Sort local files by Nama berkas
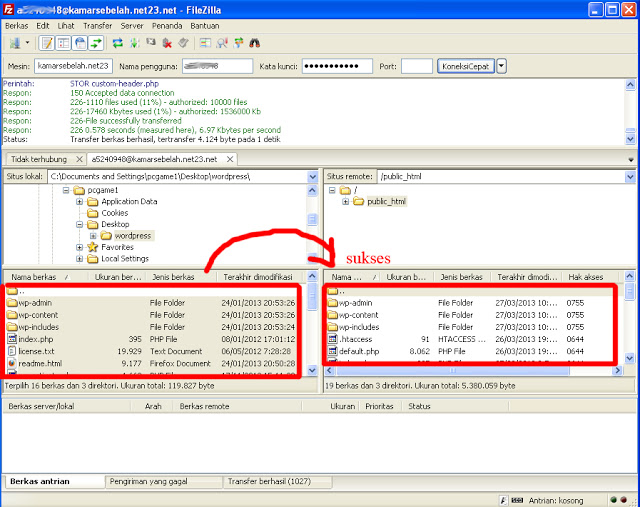 (x=47, y=277)
